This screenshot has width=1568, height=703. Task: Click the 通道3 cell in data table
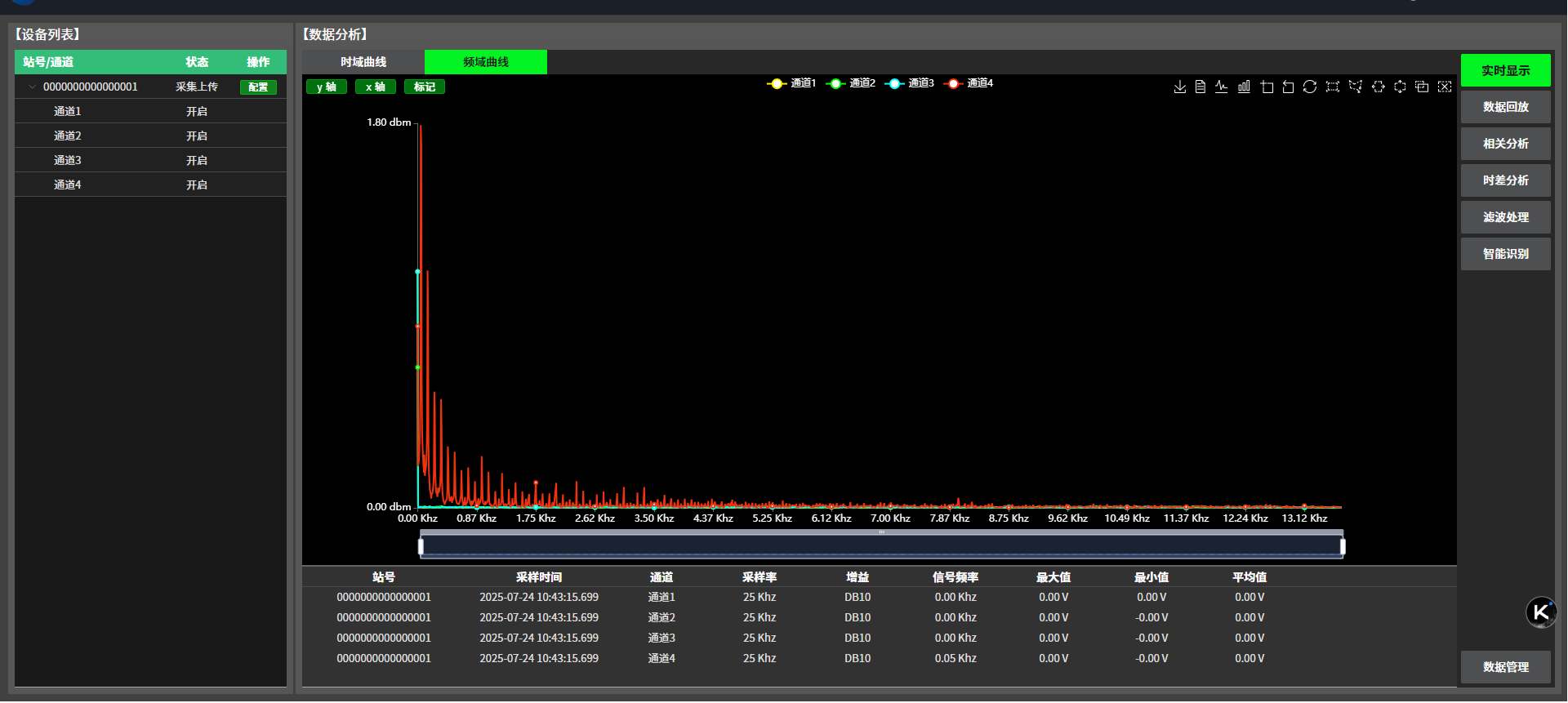pos(661,638)
